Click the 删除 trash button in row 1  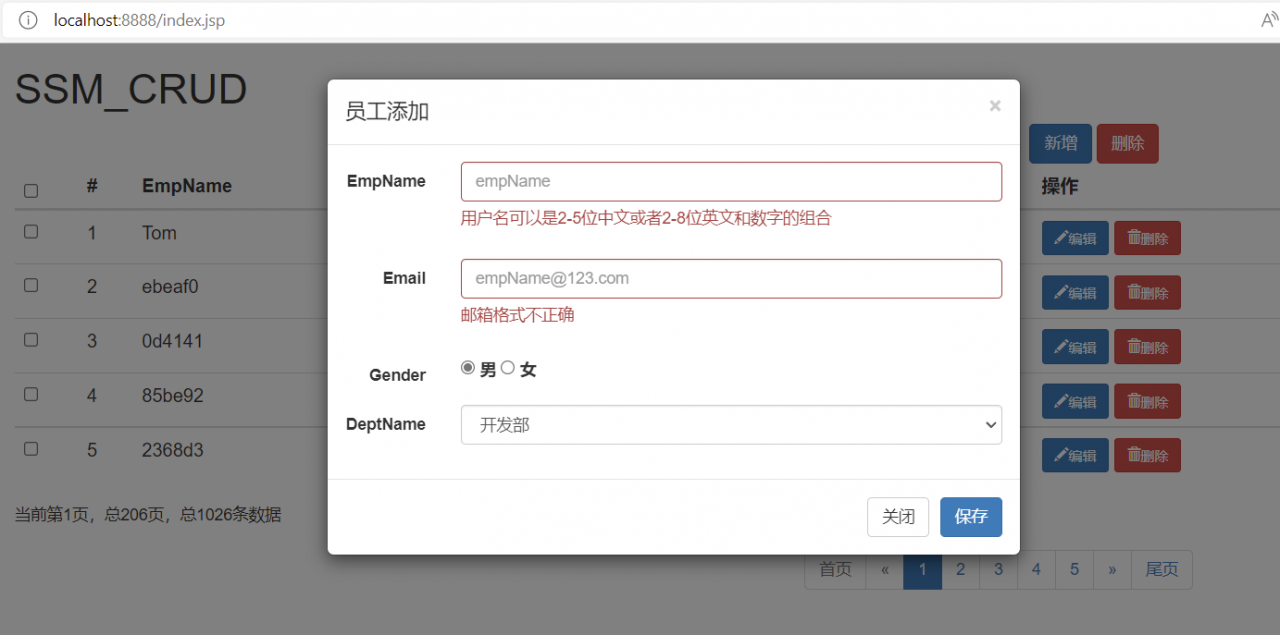click(x=1147, y=238)
